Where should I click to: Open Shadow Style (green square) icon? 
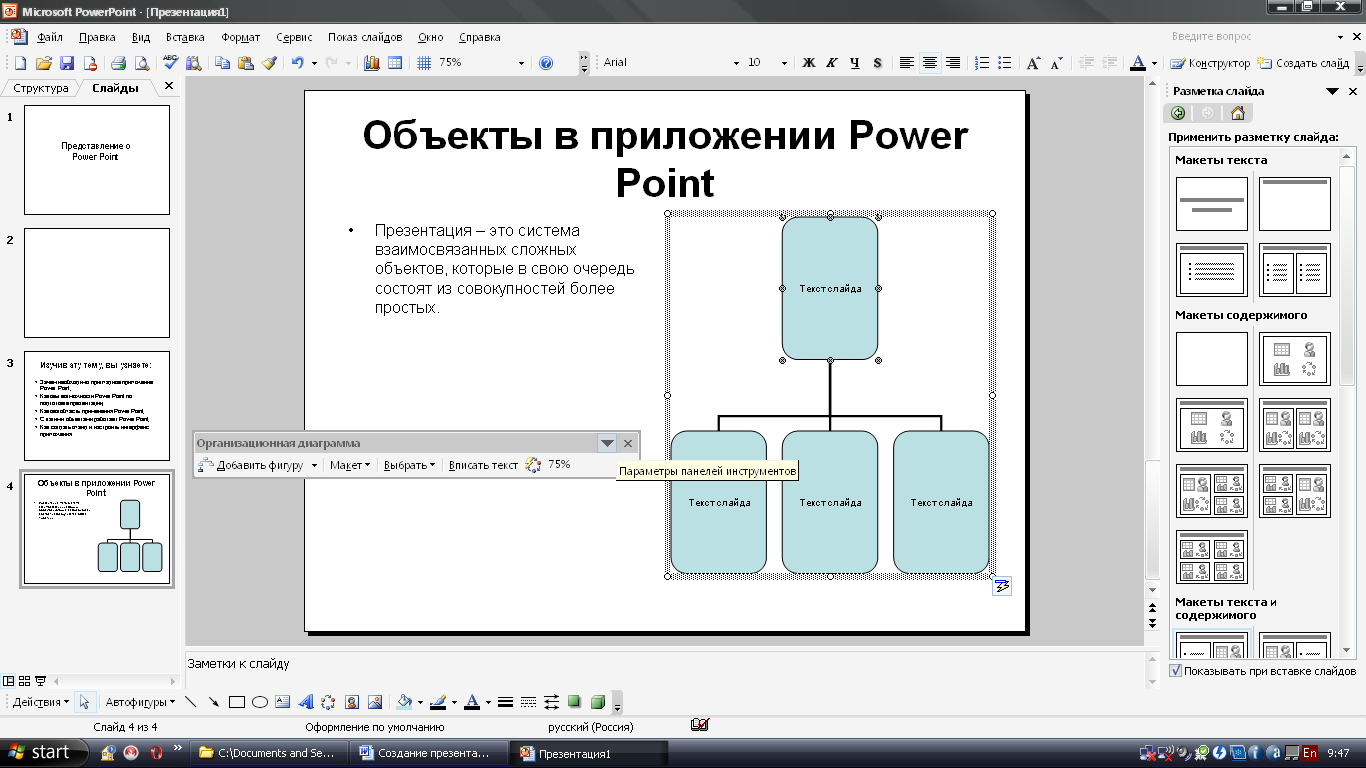click(574, 702)
